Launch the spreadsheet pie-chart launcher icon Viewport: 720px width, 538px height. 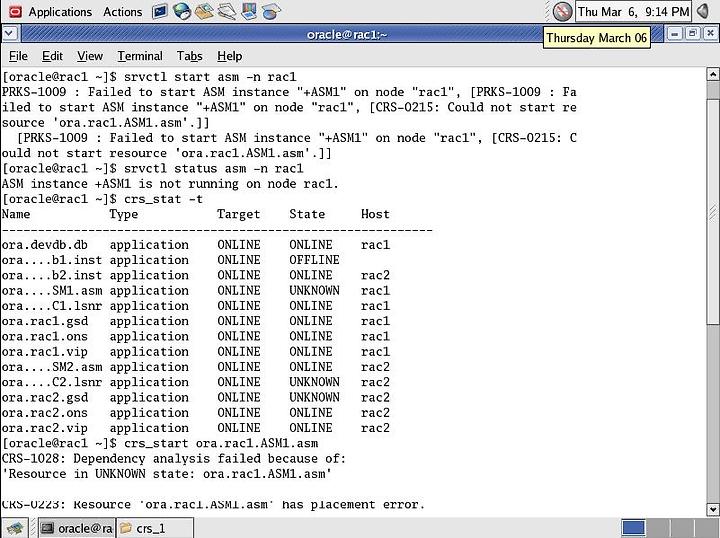(x=271, y=11)
